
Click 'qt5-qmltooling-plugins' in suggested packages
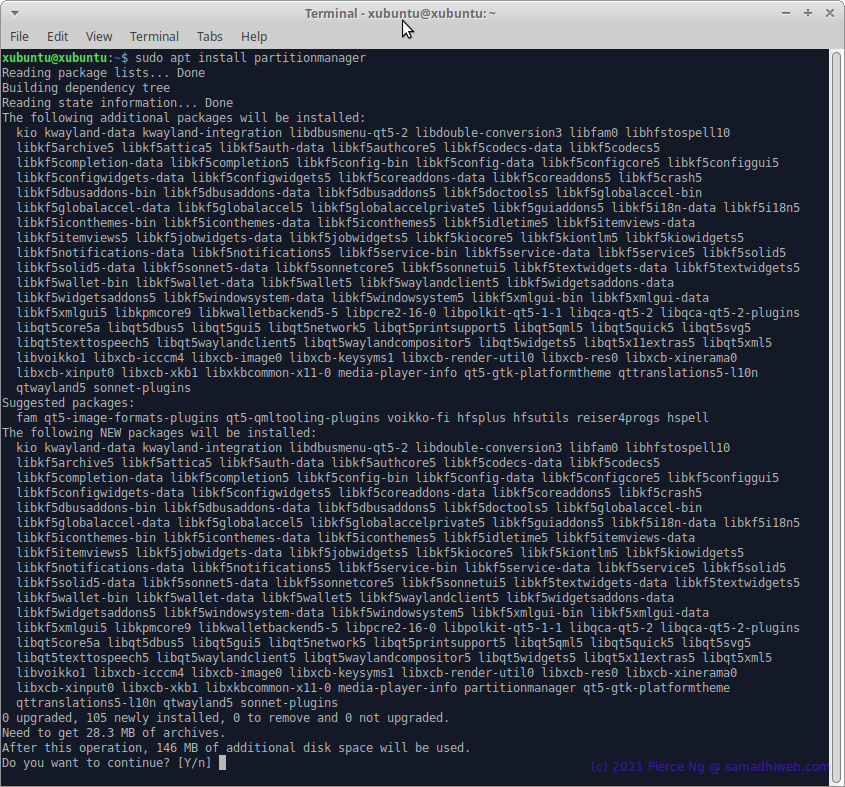(x=303, y=418)
